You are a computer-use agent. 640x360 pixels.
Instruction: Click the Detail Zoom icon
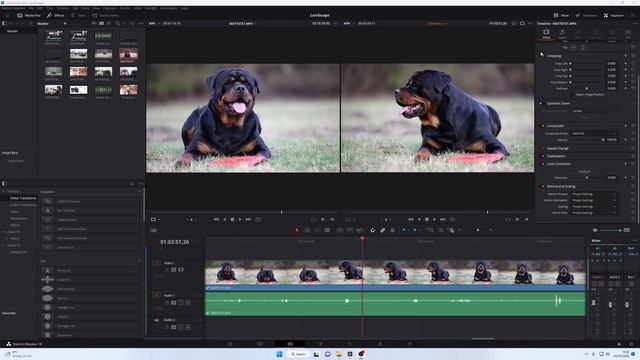click(x=440, y=230)
